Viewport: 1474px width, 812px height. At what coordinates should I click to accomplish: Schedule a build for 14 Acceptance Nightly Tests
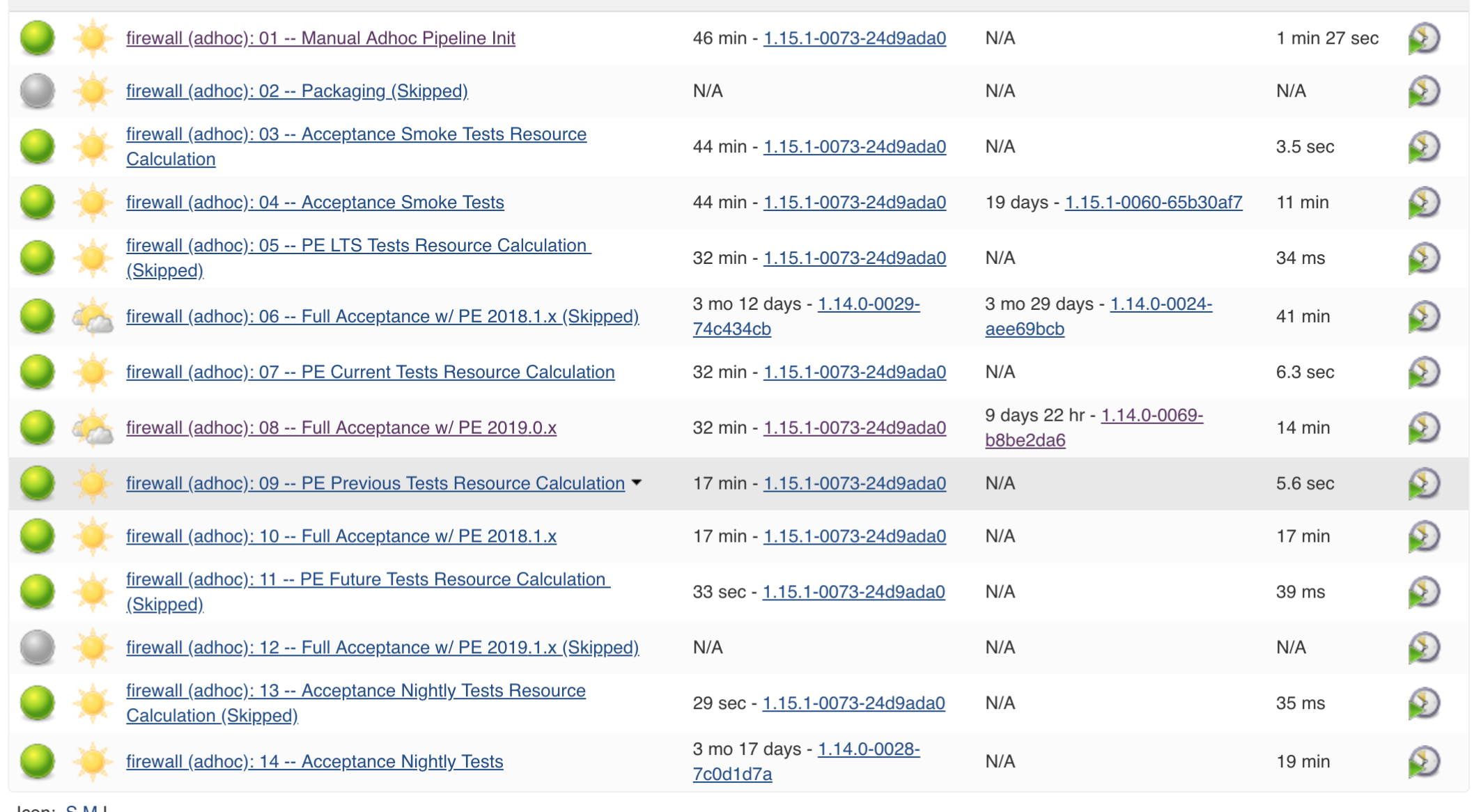pos(1423,761)
